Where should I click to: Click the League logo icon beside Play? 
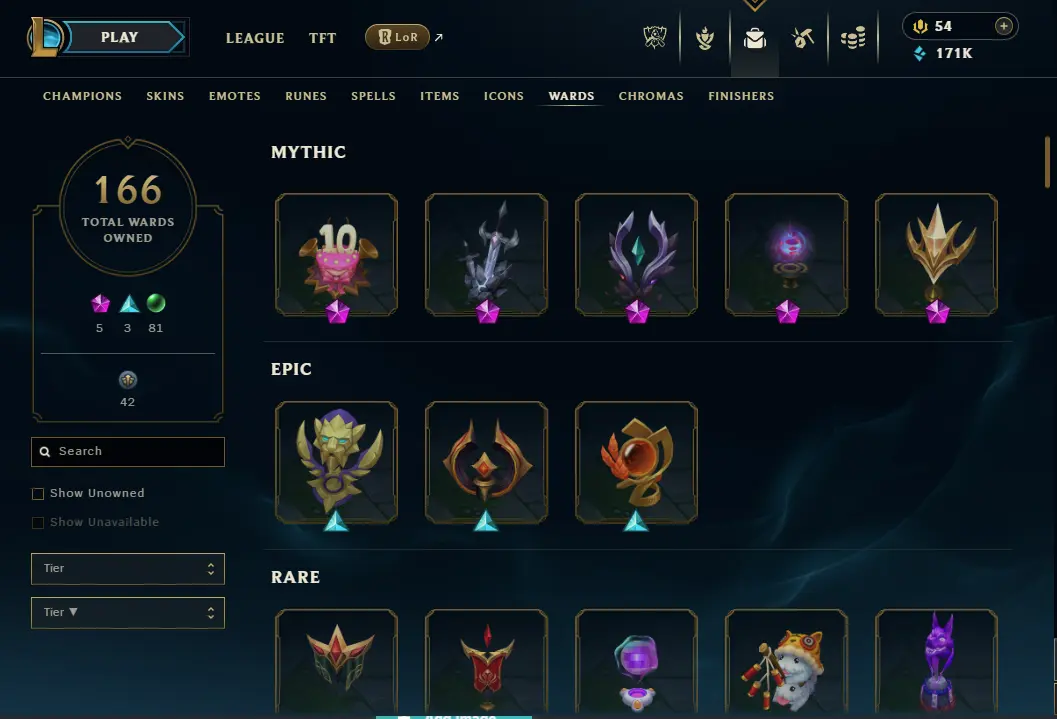[x=44, y=37]
